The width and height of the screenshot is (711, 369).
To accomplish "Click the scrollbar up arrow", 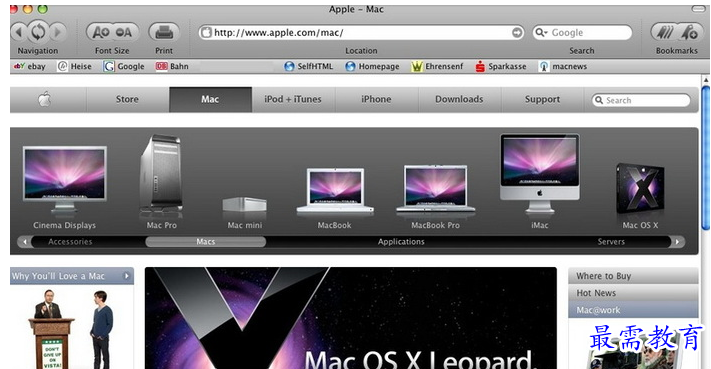I will (706, 80).
